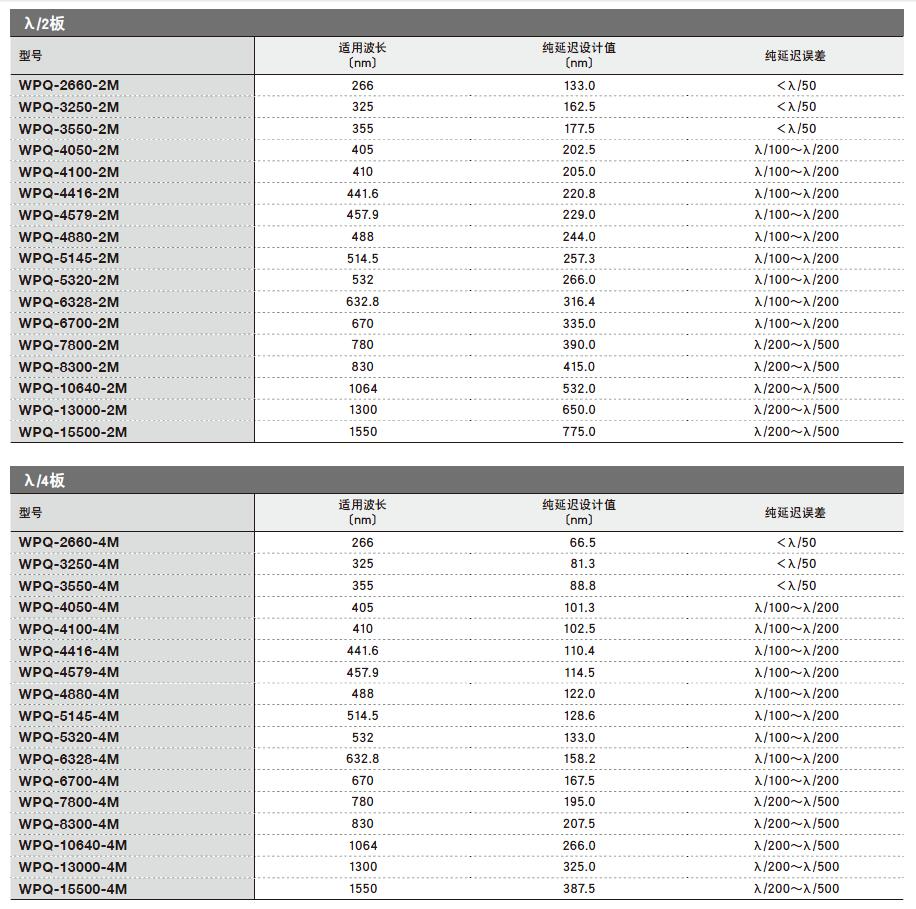Image resolution: width=916 pixels, height=909 pixels.
Task: Select the WPQ-5145-4M model name
Action: 69,716
